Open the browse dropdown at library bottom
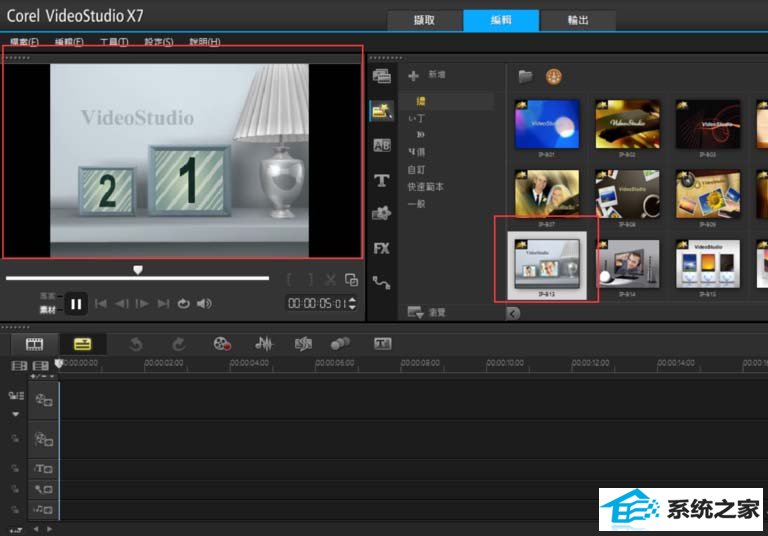The width and height of the screenshot is (768, 536). 416,313
